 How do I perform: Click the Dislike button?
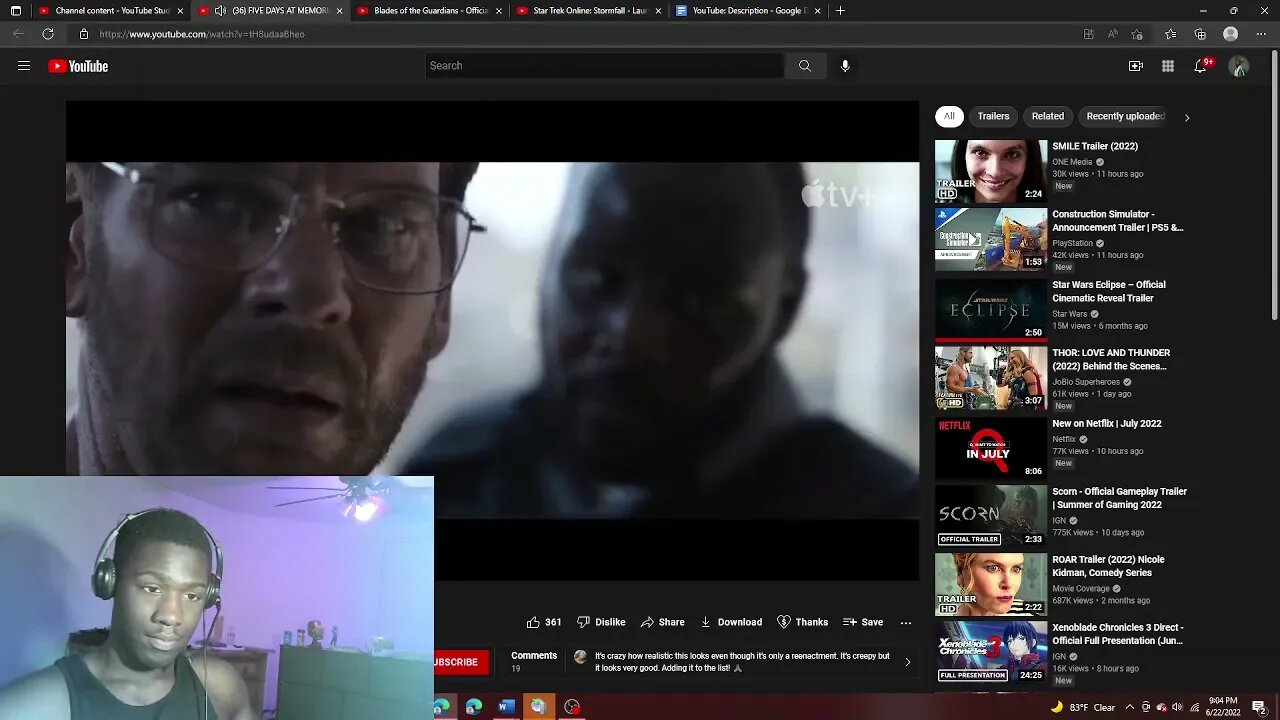tap(601, 622)
